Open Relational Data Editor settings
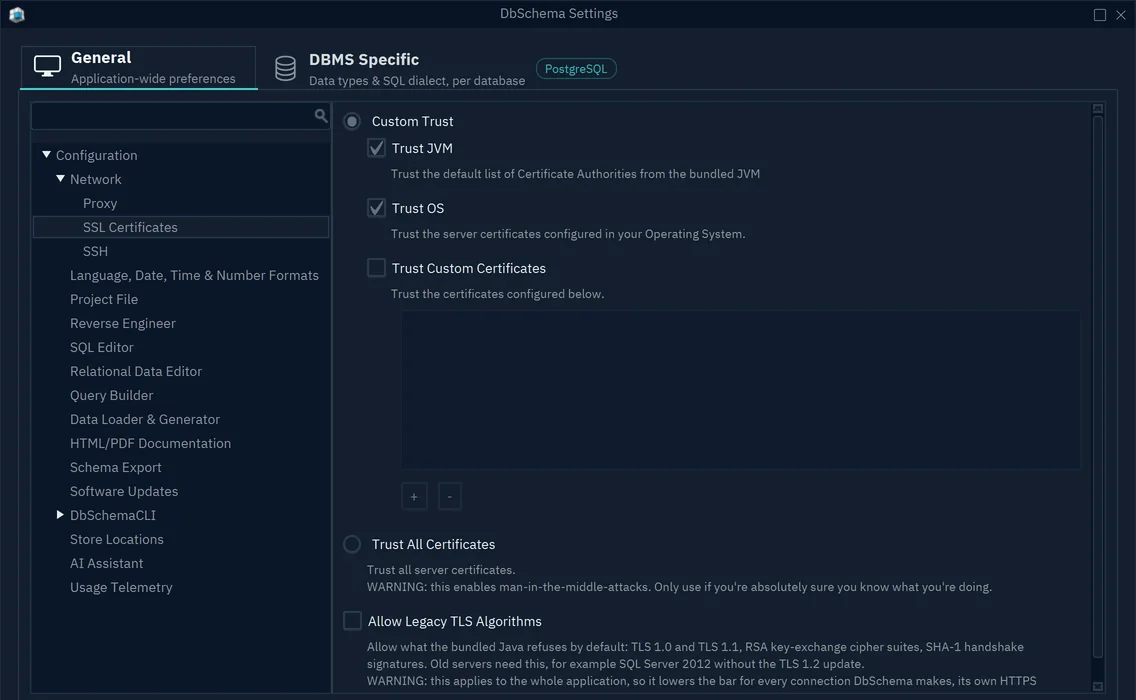1136x700 pixels. [135, 371]
